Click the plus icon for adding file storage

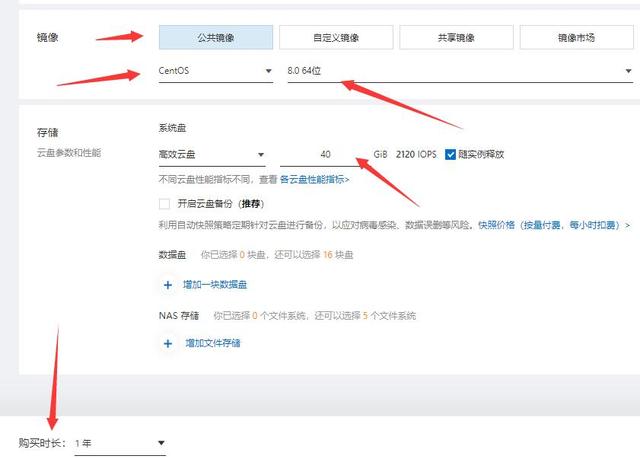pyautogui.click(x=167, y=343)
